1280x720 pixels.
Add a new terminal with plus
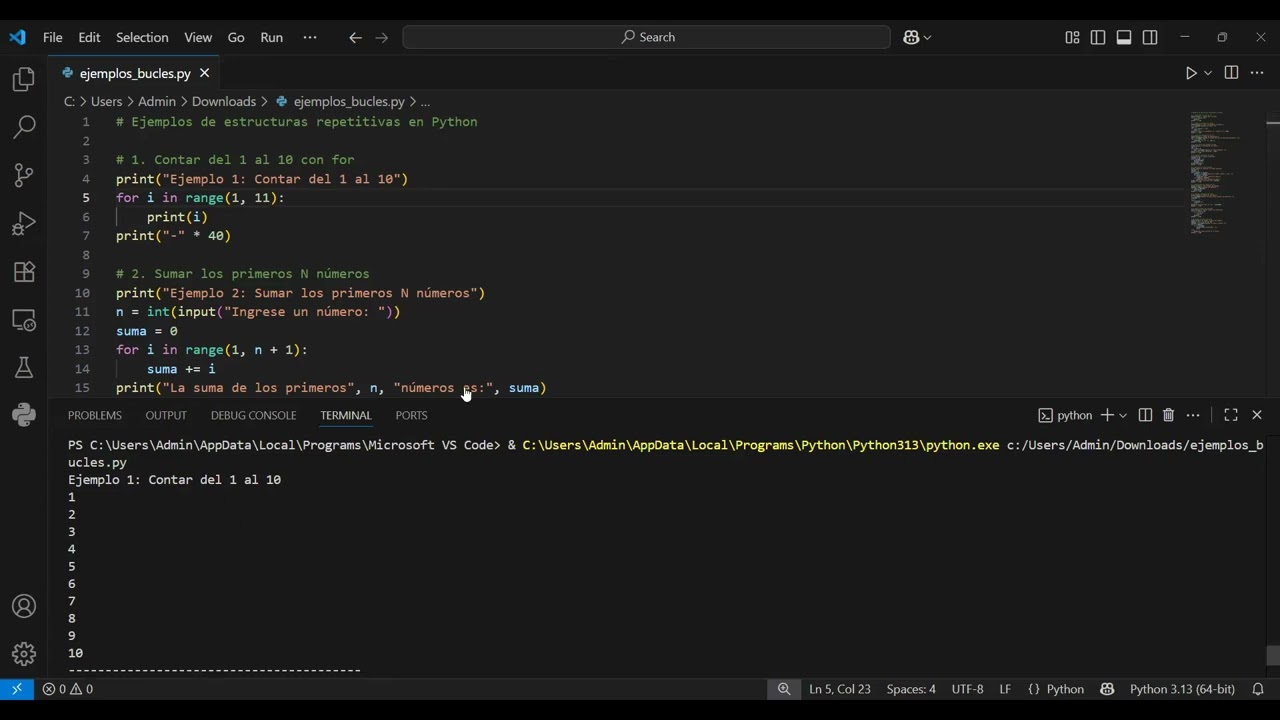click(x=1107, y=415)
